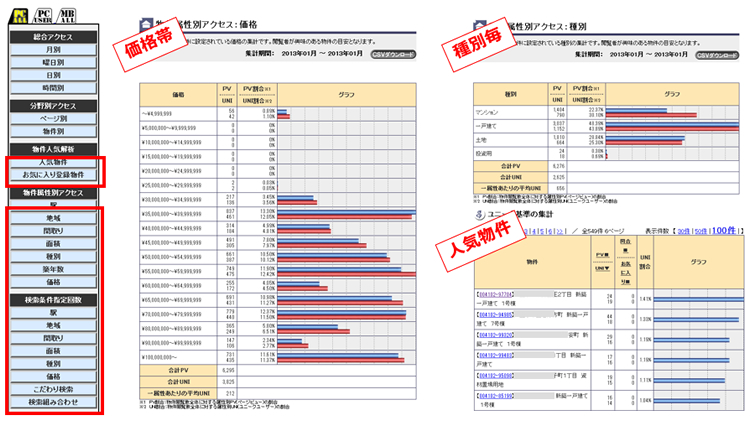The height and width of the screenshot is (421, 750).
Task: Sort by 問合せ column header
Action: (625, 245)
